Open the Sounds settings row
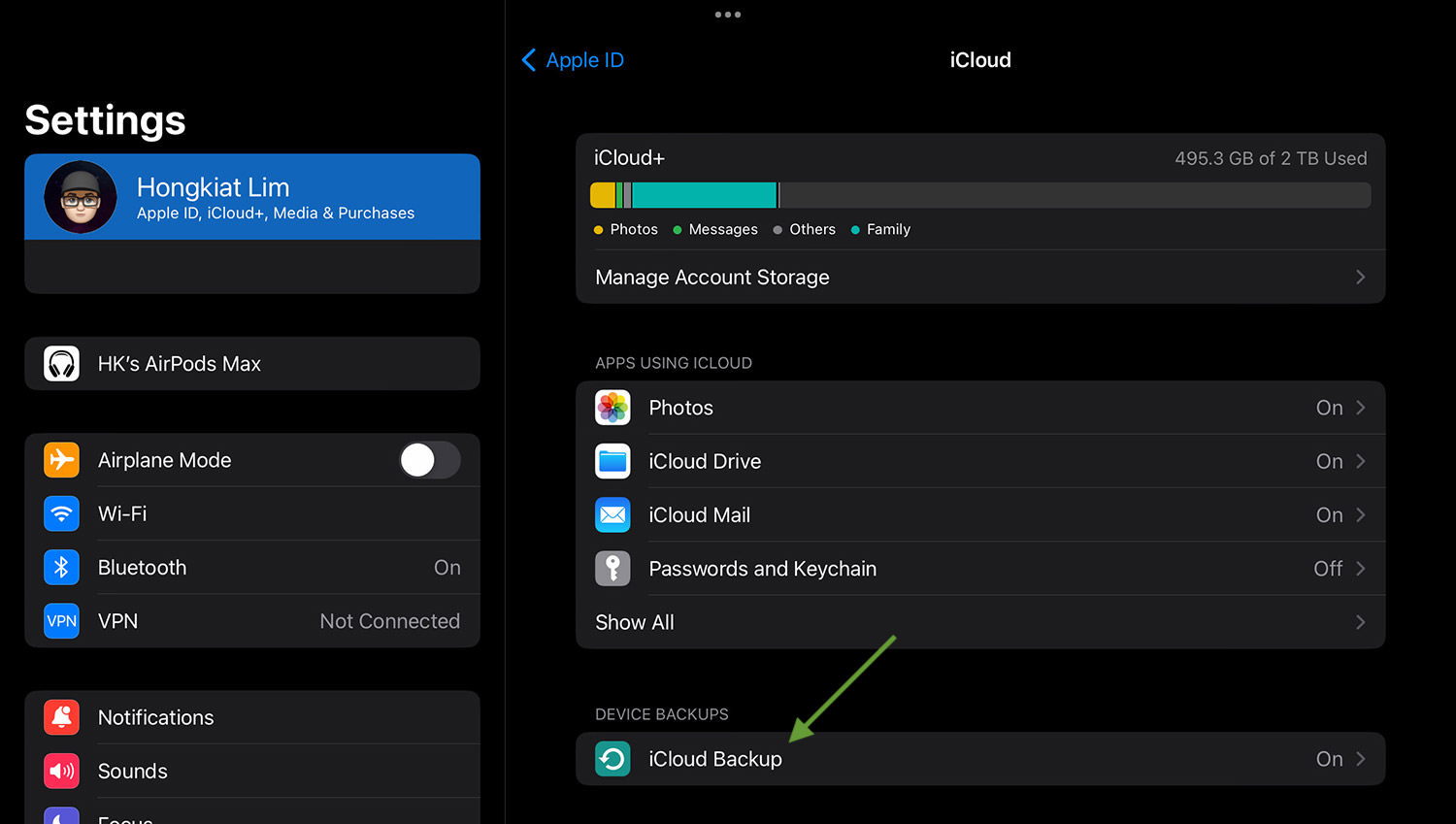This screenshot has height=824, width=1456. 252,772
